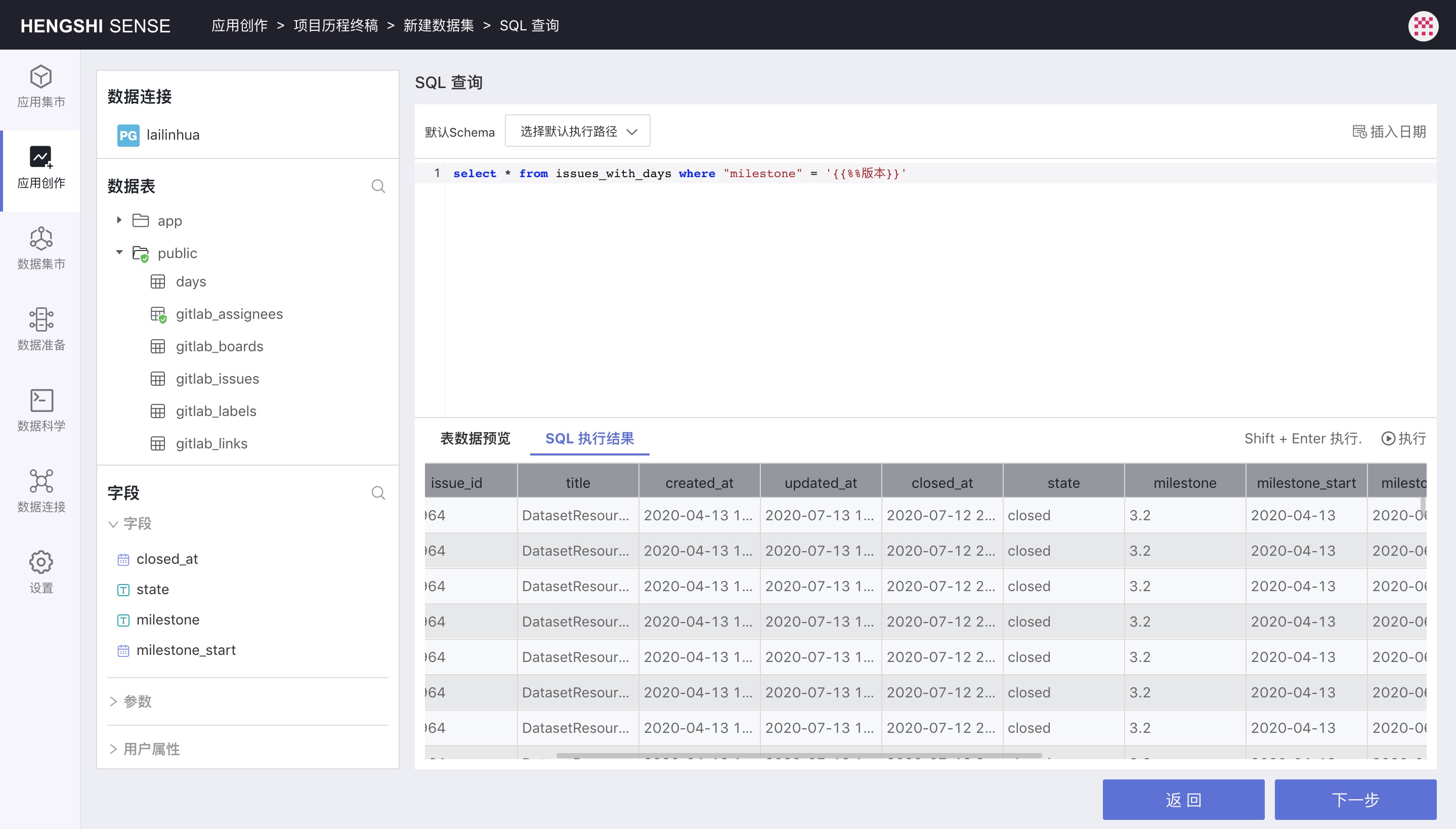Collapse the 字段 section

[x=113, y=524]
